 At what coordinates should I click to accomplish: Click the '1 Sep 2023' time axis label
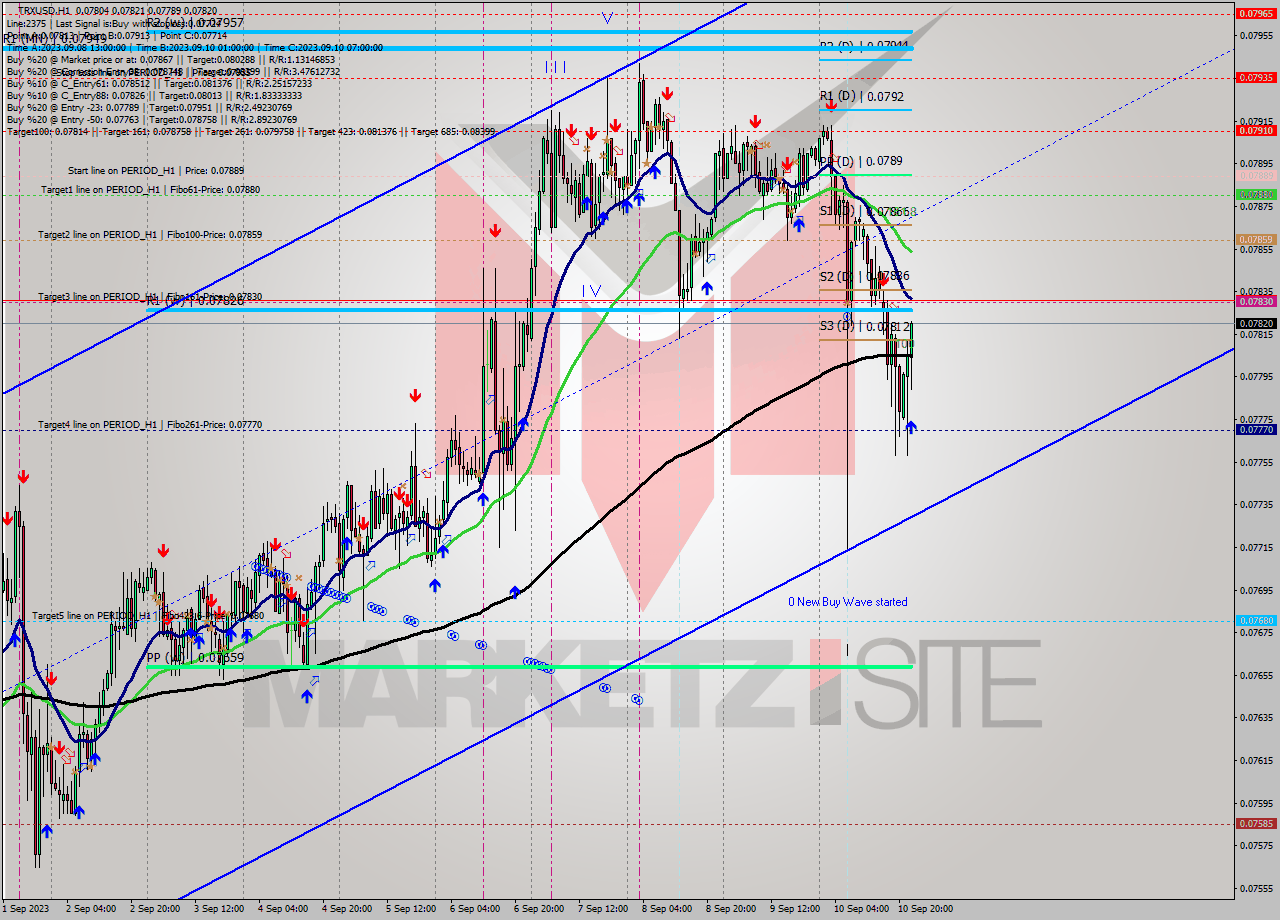tap(25, 909)
